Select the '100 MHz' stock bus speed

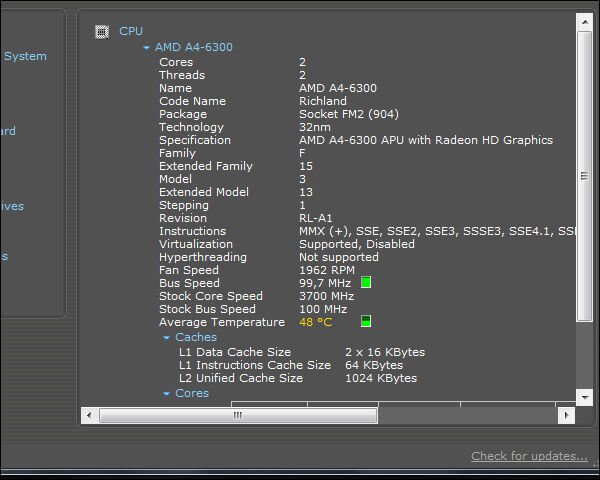[323, 309]
